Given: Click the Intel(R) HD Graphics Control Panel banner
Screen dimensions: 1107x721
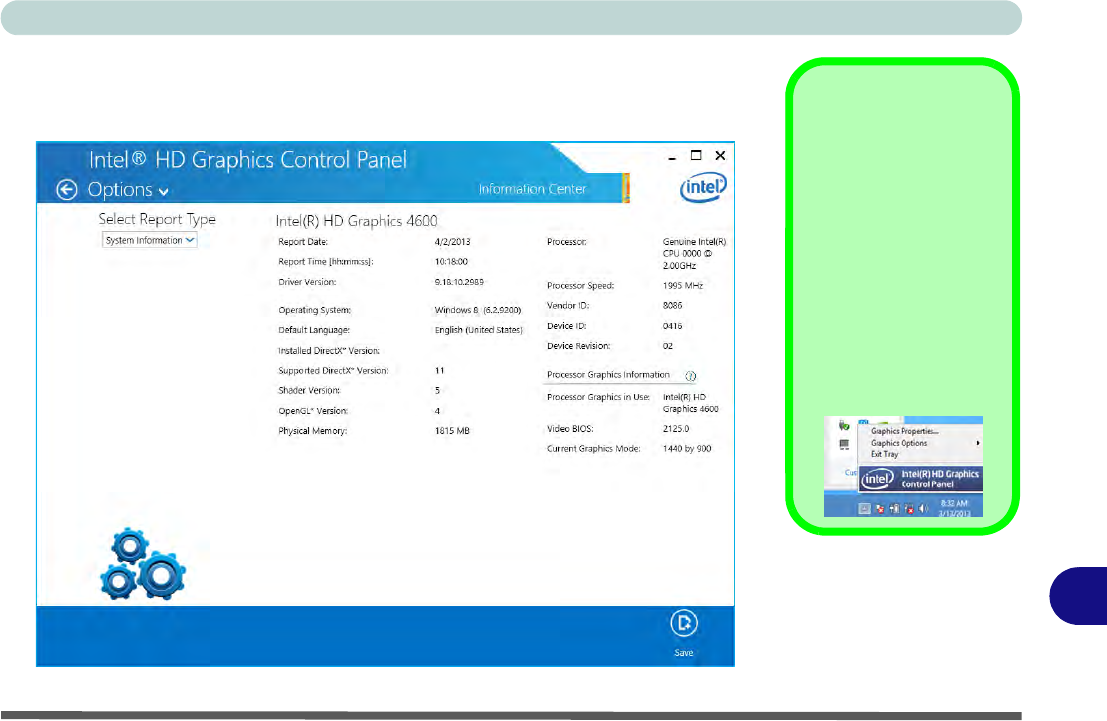Looking at the screenshot, I should point(921,479).
